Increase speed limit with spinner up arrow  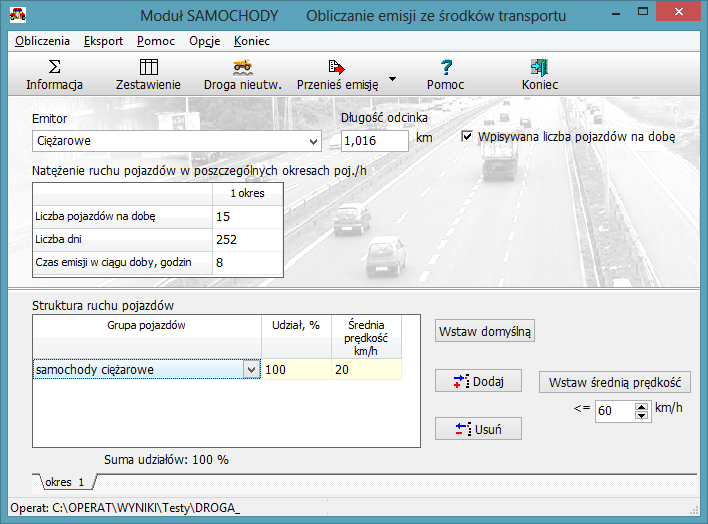tap(641, 407)
